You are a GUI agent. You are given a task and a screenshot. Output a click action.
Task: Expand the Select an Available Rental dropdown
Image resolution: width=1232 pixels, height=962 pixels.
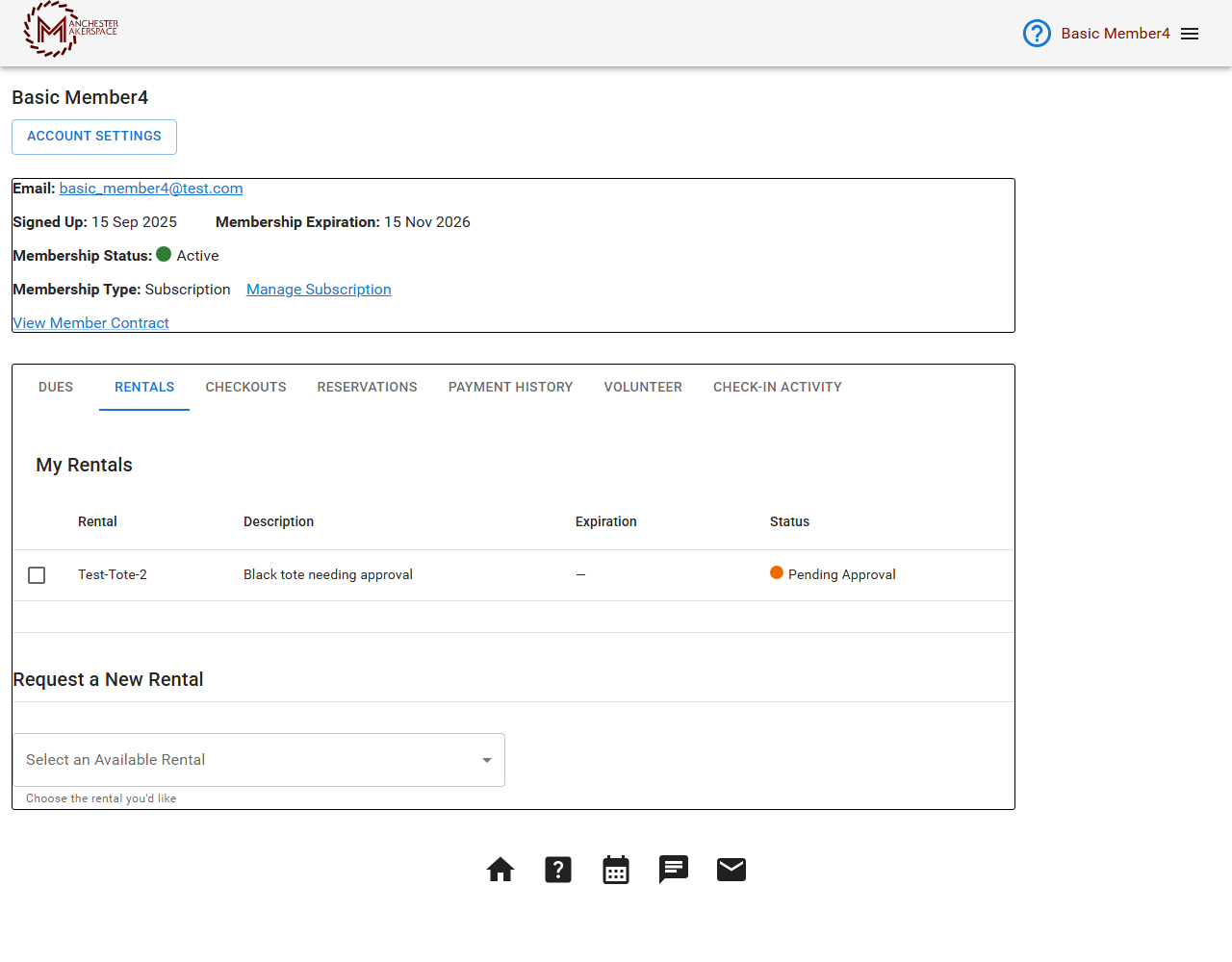point(259,760)
